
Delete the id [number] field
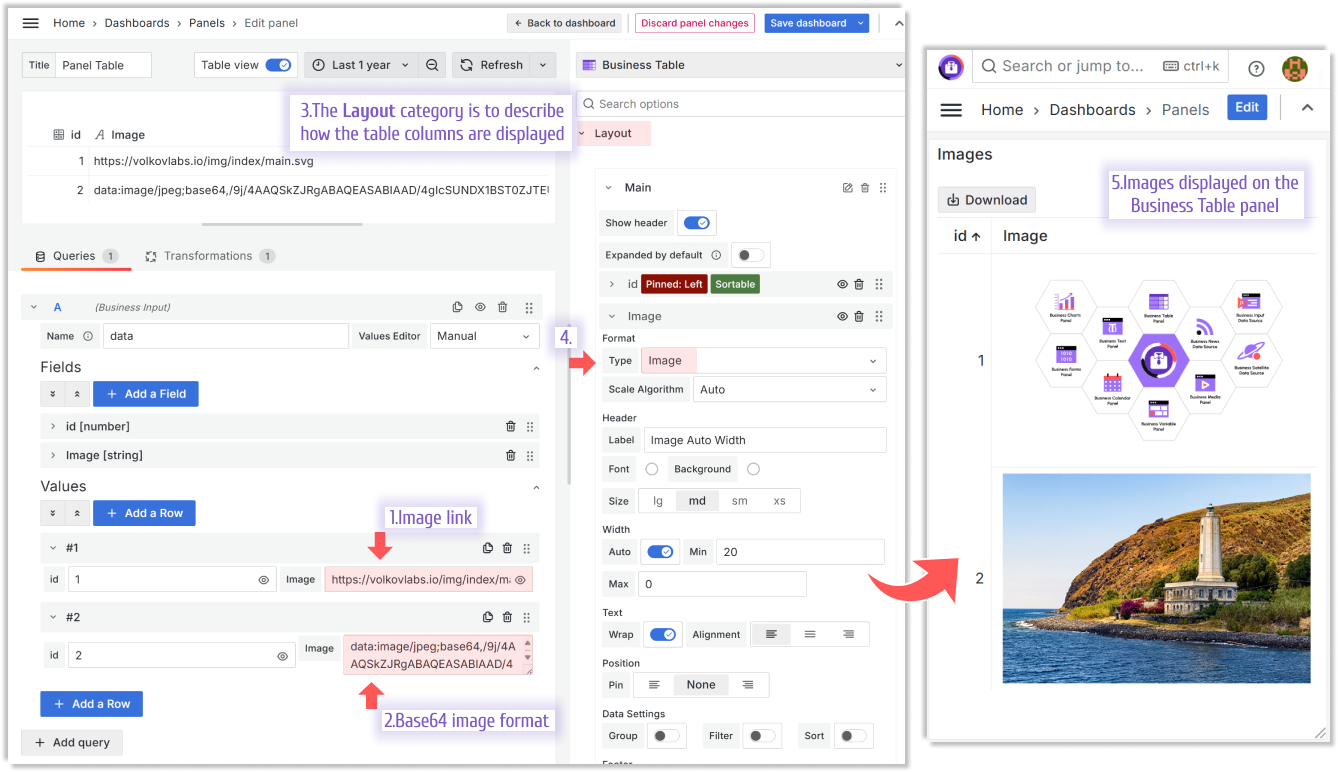[511, 427]
